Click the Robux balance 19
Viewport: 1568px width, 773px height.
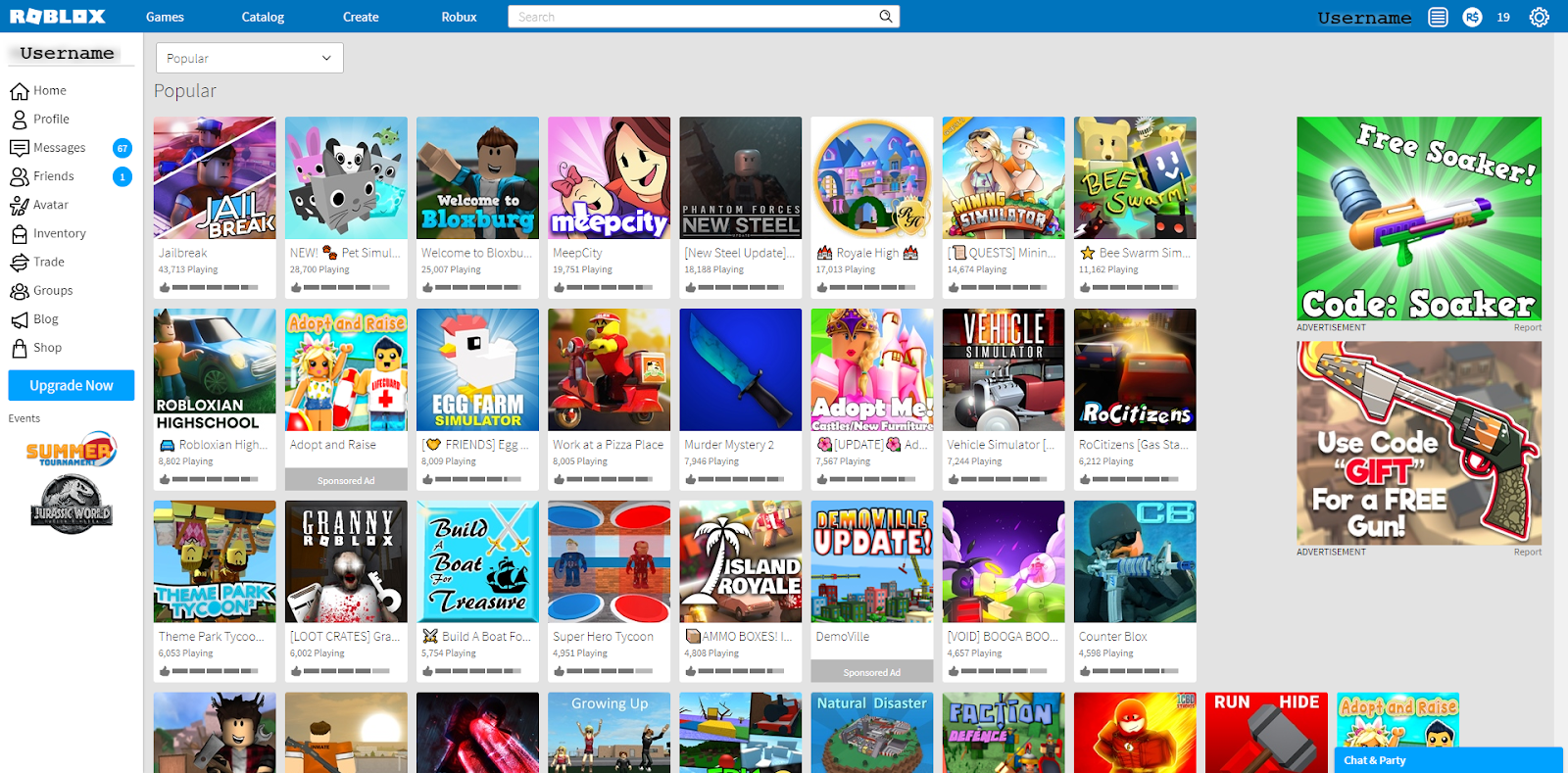pyautogui.click(x=1503, y=18)
